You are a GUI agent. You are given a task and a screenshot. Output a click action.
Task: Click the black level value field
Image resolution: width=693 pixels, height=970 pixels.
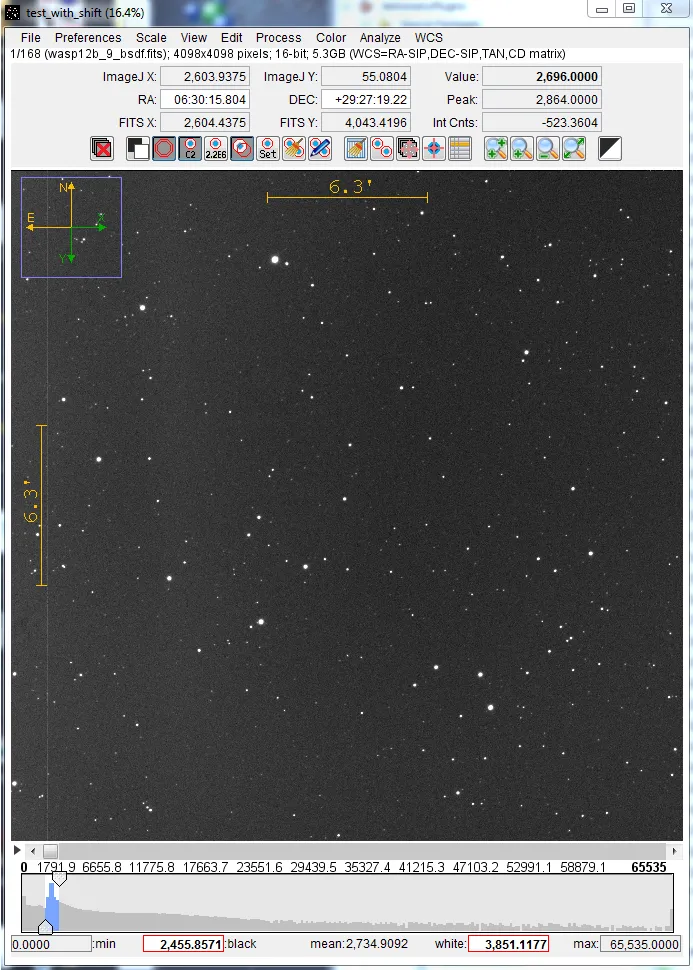[183, 944]
